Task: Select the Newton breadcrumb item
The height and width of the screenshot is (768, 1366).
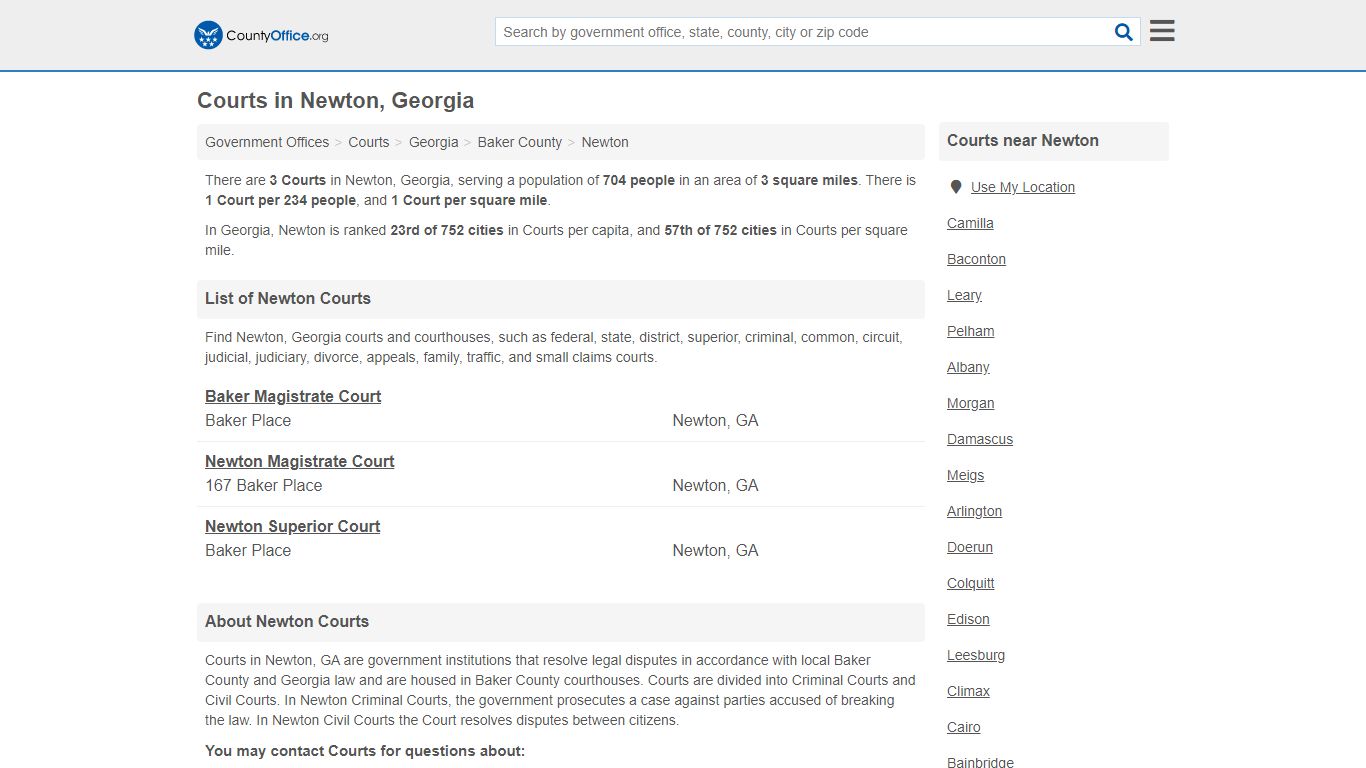Action: [x=605, y=142]
